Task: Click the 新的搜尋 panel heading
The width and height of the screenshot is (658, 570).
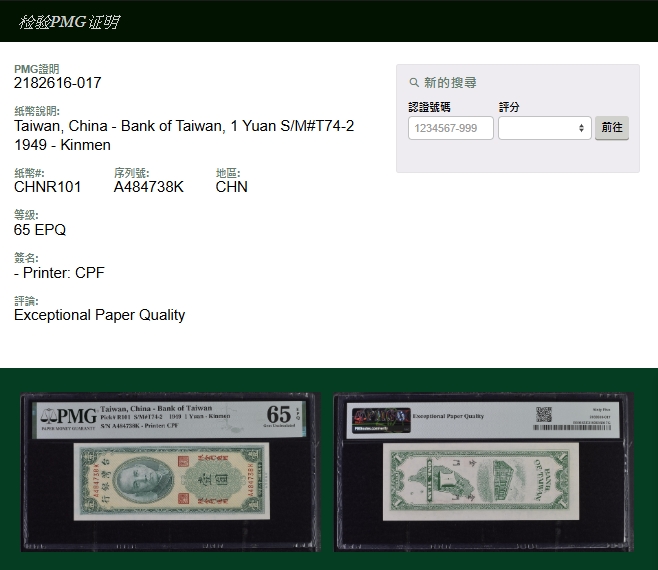Action: click(x=450, y=83)
